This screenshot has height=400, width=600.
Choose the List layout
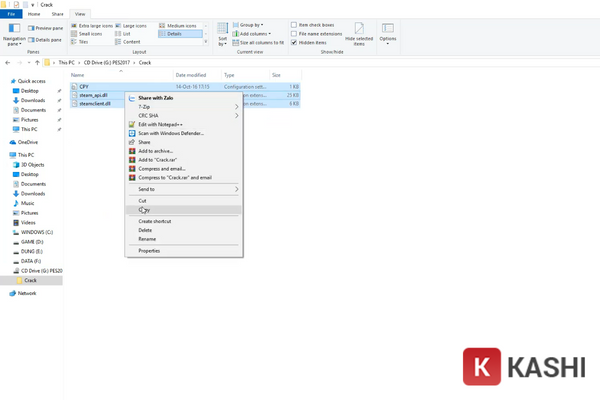pos(123,34)
